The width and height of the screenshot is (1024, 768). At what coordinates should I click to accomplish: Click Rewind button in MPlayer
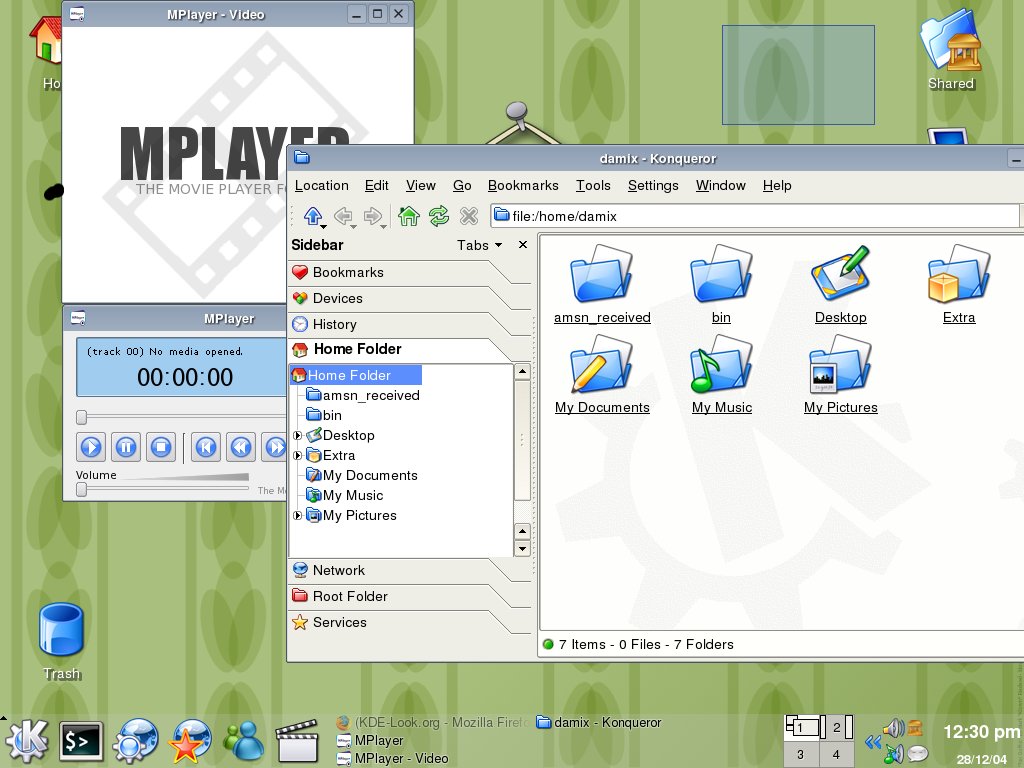241,447
